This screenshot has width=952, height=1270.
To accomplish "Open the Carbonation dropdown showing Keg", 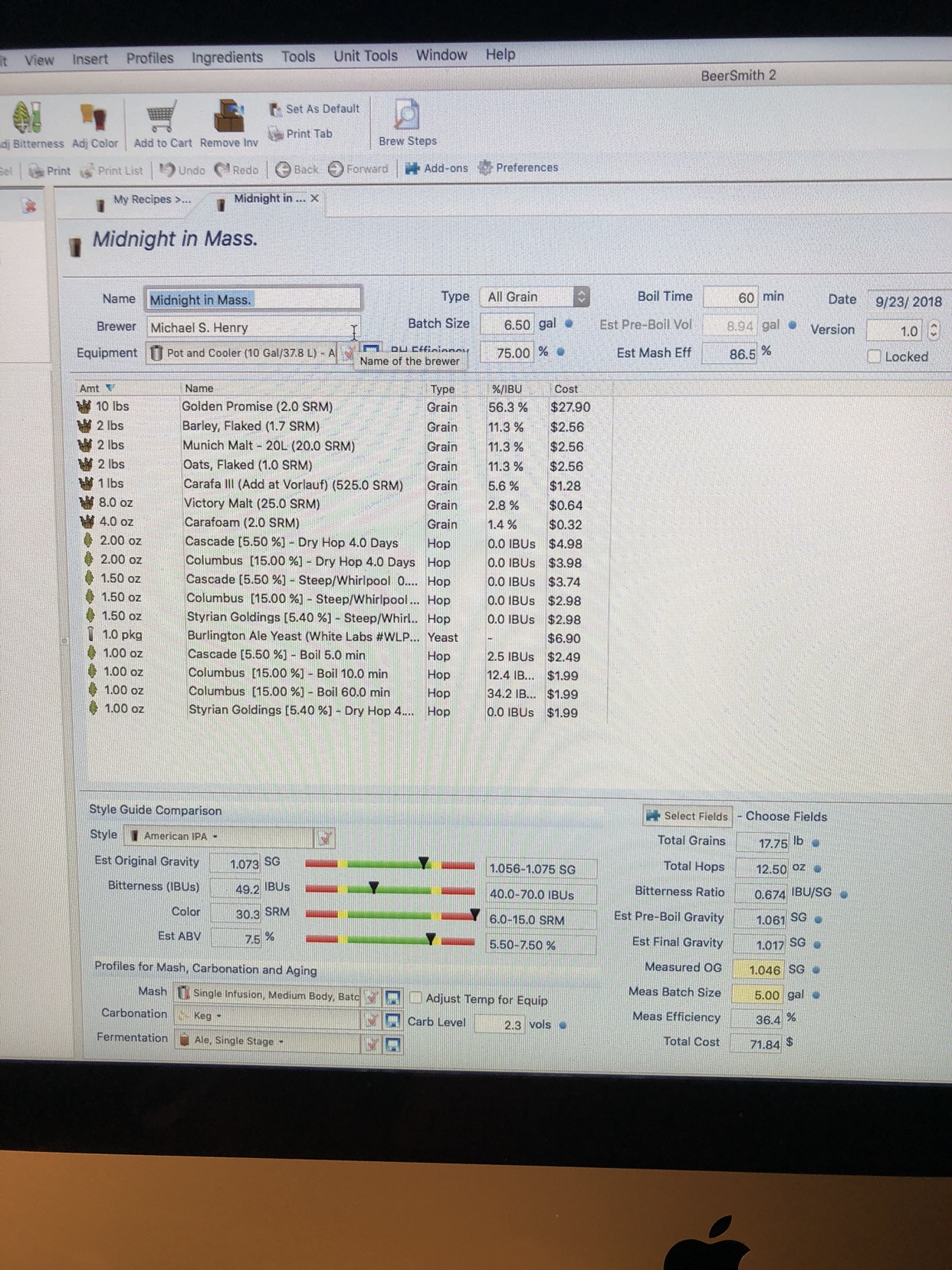I will (268, 1016).
